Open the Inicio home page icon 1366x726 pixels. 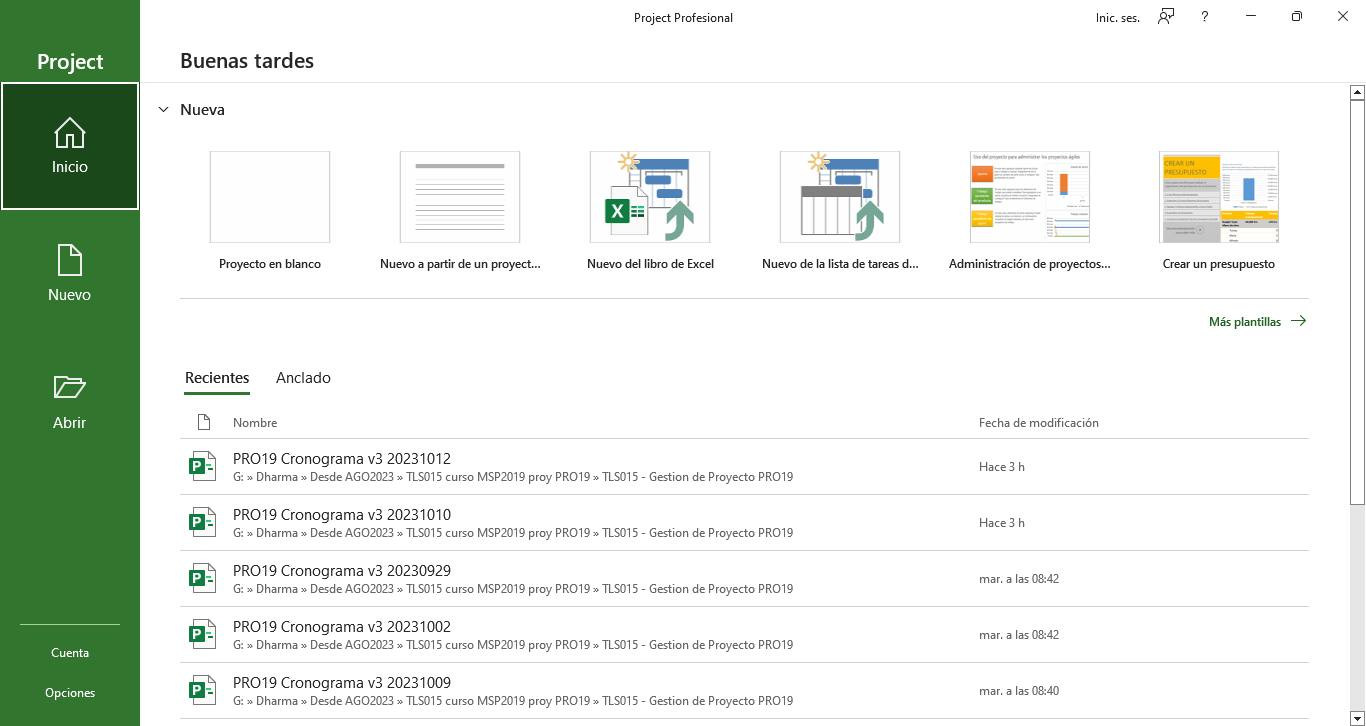click(x=70, y=132)
